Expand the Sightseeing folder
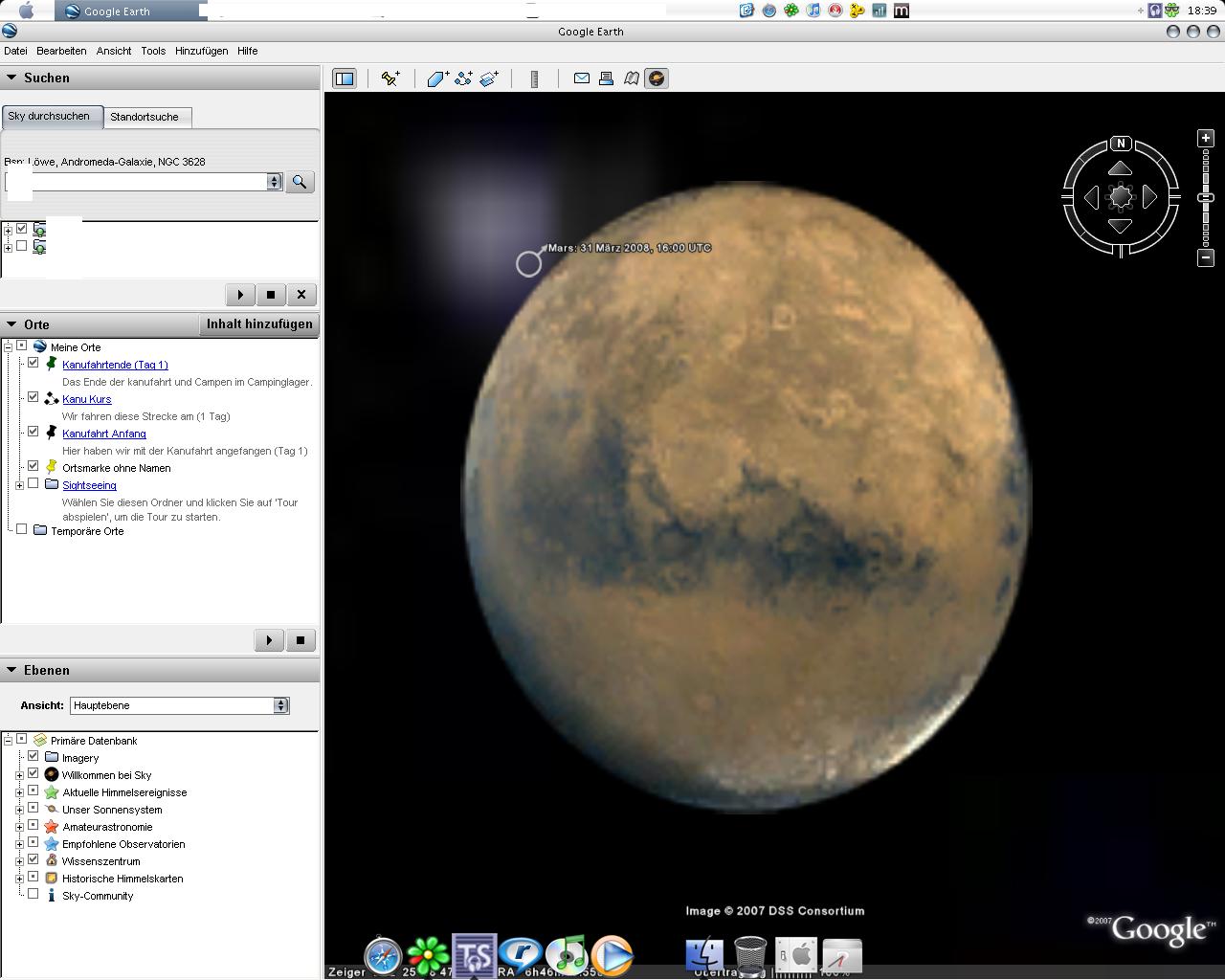Screen dimensions: 1225x980 tap(19, 485)
